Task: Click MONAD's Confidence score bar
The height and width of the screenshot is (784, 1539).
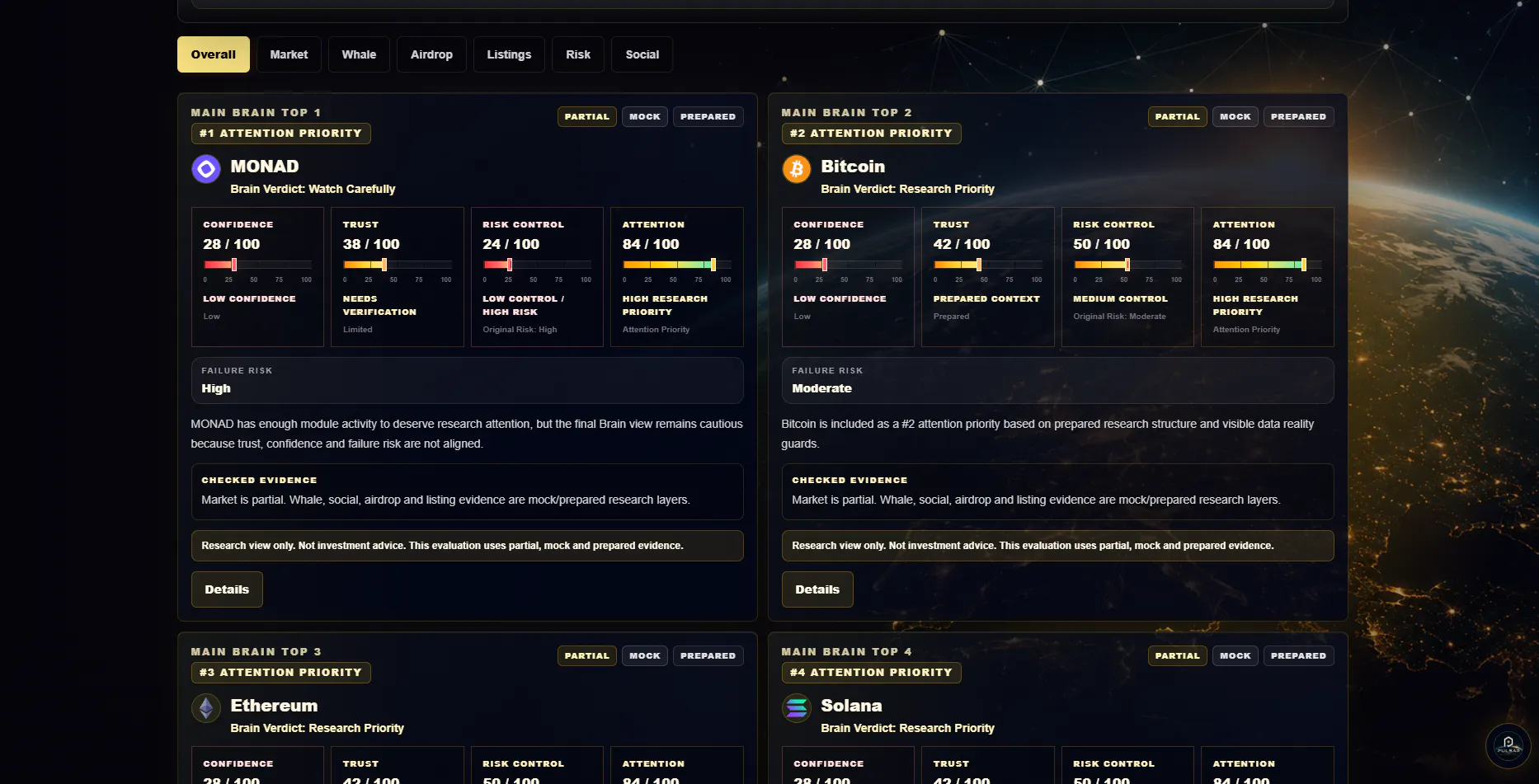Action: tap(257, 265)
